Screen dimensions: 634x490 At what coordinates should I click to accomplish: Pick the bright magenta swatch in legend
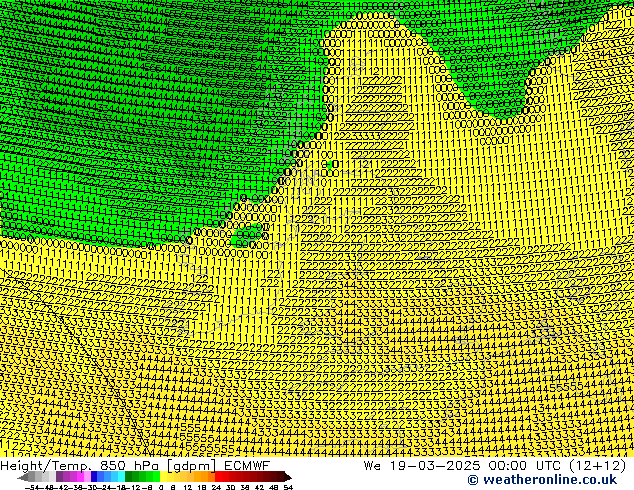pos(80,477)
